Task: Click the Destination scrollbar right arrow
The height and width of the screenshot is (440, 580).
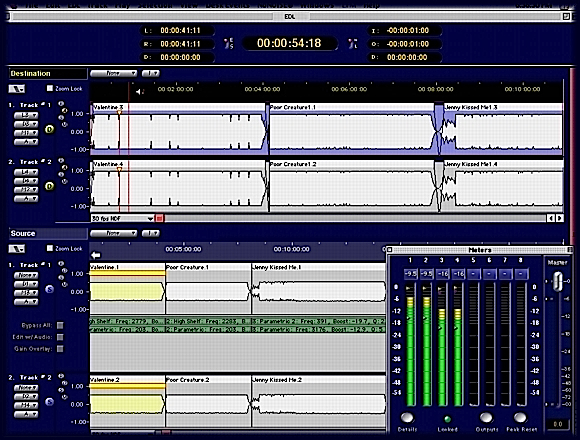Action: [560, 219]
